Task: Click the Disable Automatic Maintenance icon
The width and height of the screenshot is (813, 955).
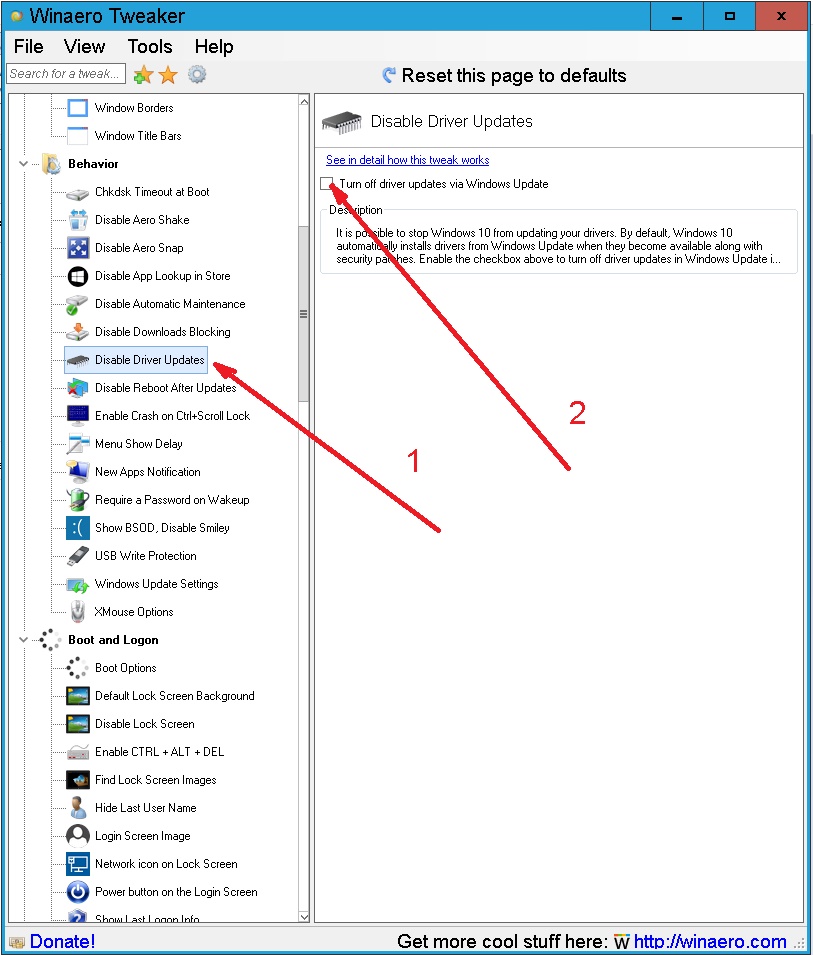Action: tap(77, 304)
